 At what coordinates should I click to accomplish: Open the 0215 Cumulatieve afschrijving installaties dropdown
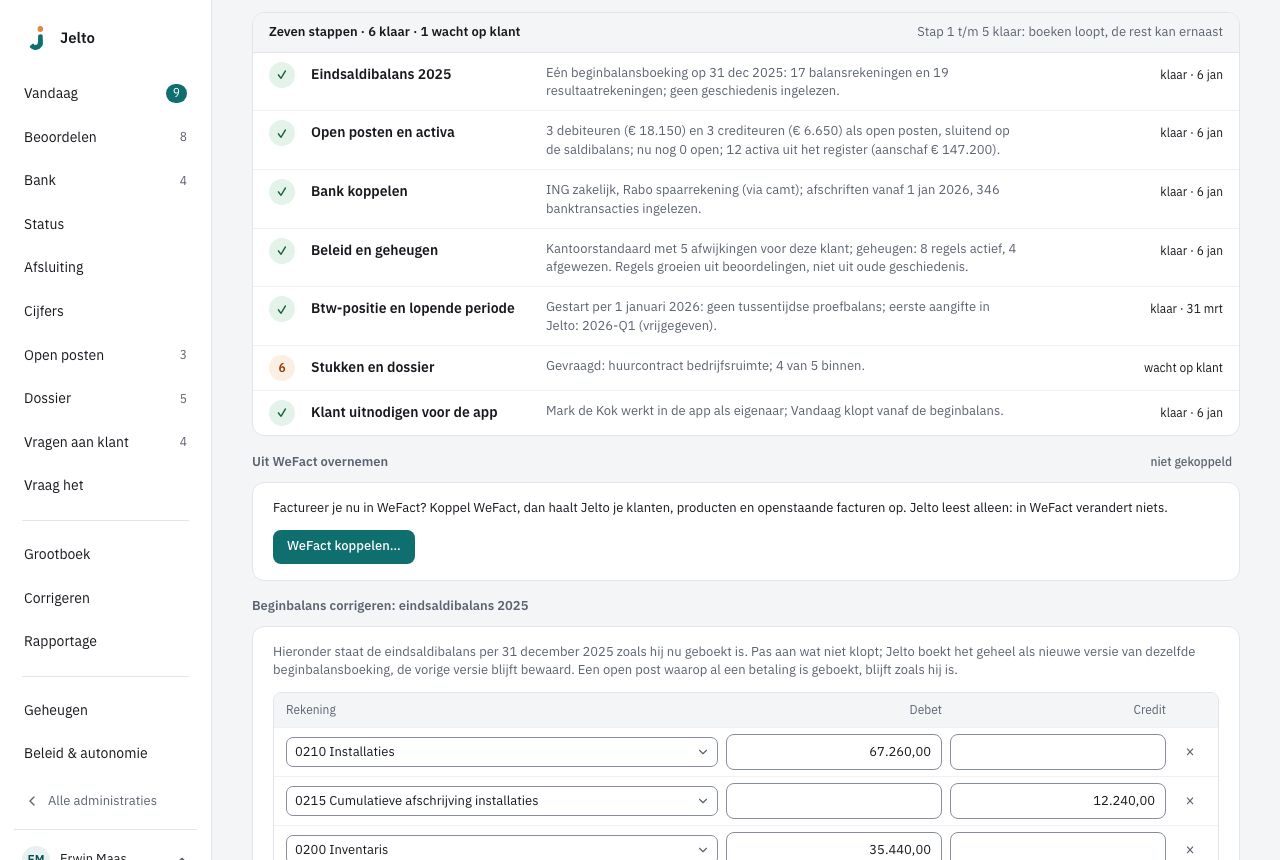point(502,801)
